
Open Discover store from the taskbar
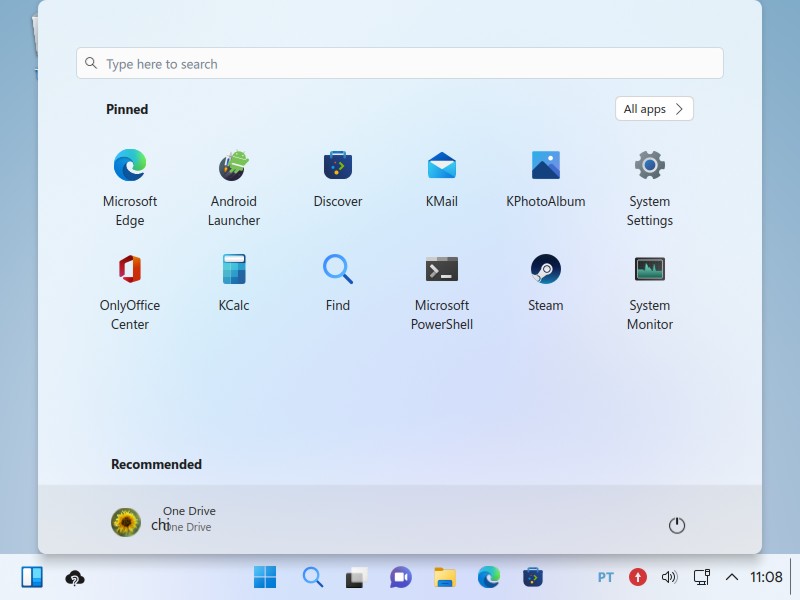tap(533, 578)
